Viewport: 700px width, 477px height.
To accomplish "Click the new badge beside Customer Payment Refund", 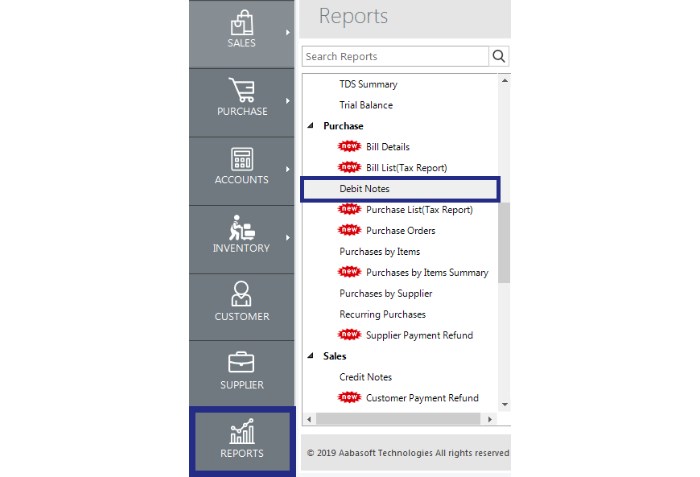I will click(x=349, y=397).
